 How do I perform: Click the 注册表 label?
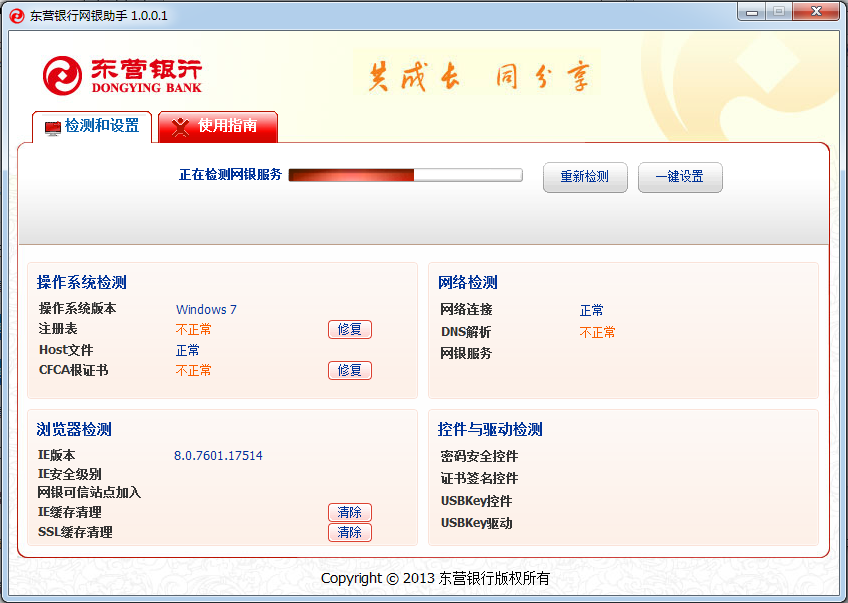[58, 329]
